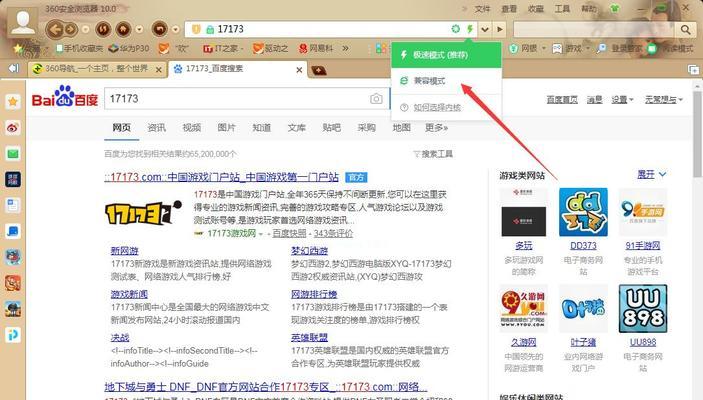Open the 网易科 bookmark
Image resolution: width=703 pixels, height=400 pixels.
point(316,48)
